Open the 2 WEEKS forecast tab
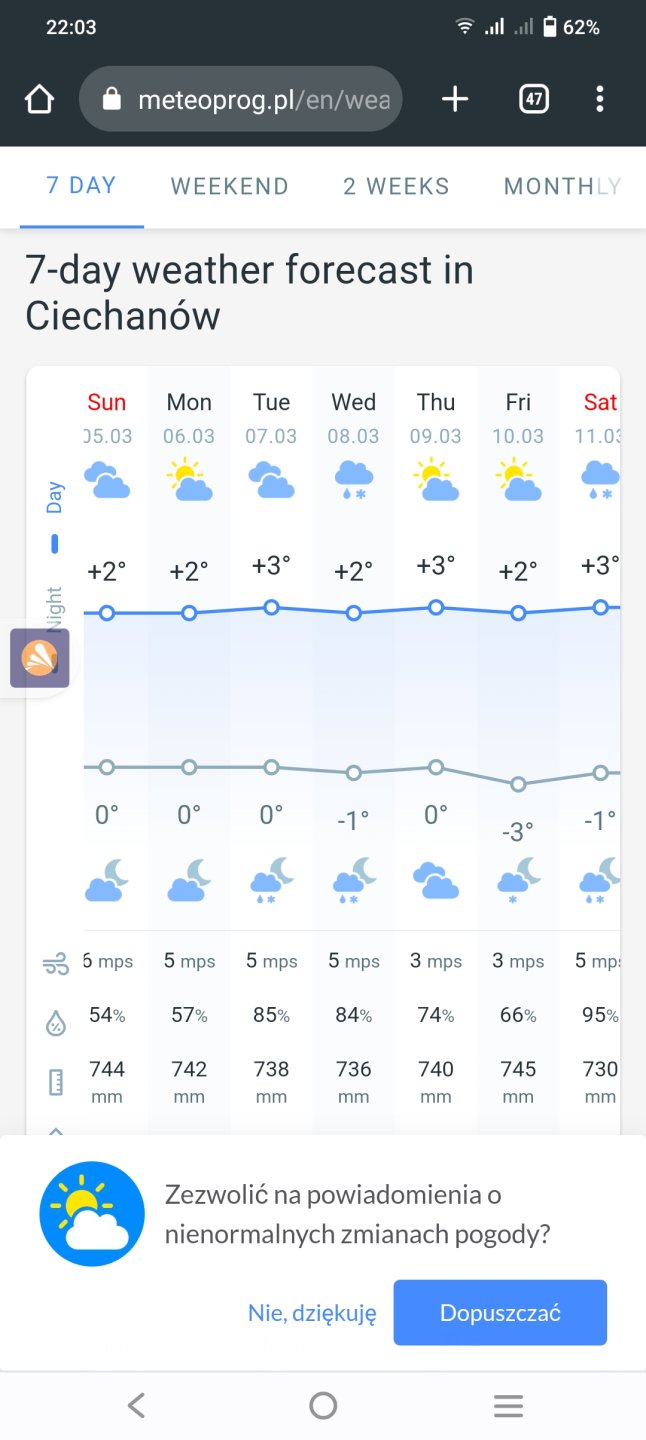646x1440 pixels. 396,186
